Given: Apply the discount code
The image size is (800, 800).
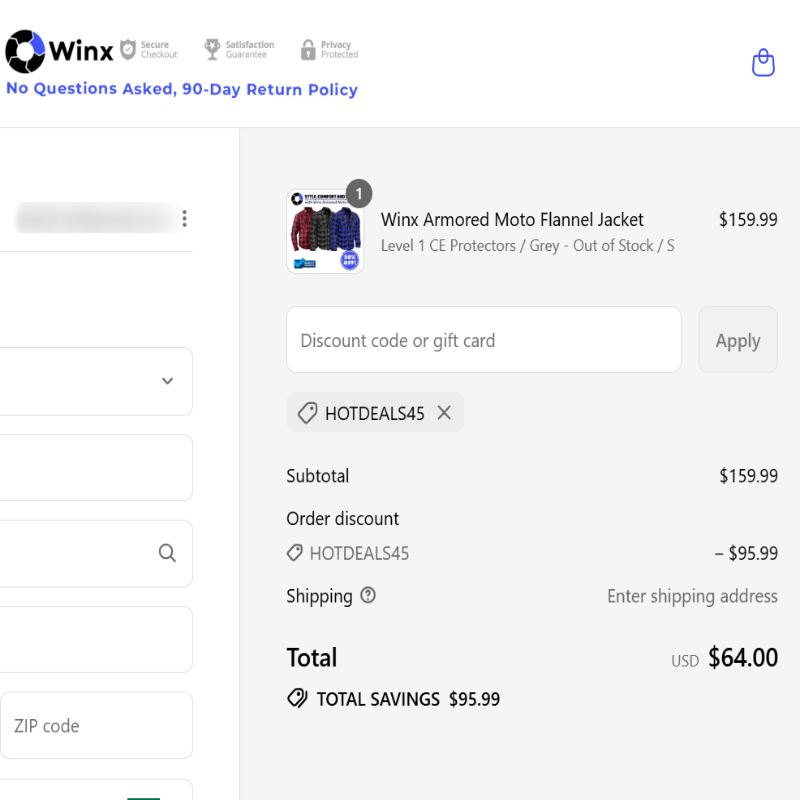Looking at the screenshot, I should point(738,340).
